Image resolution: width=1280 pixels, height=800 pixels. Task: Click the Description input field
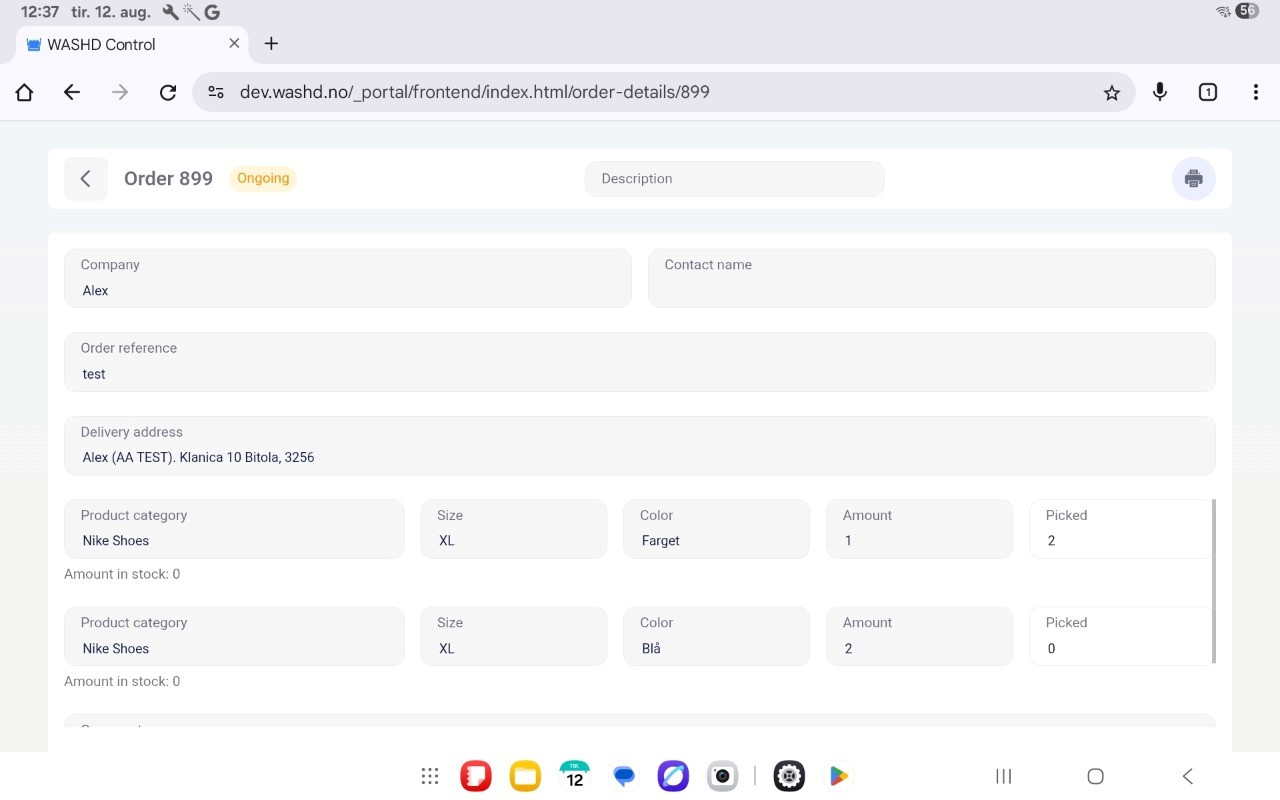coord(734,179)
